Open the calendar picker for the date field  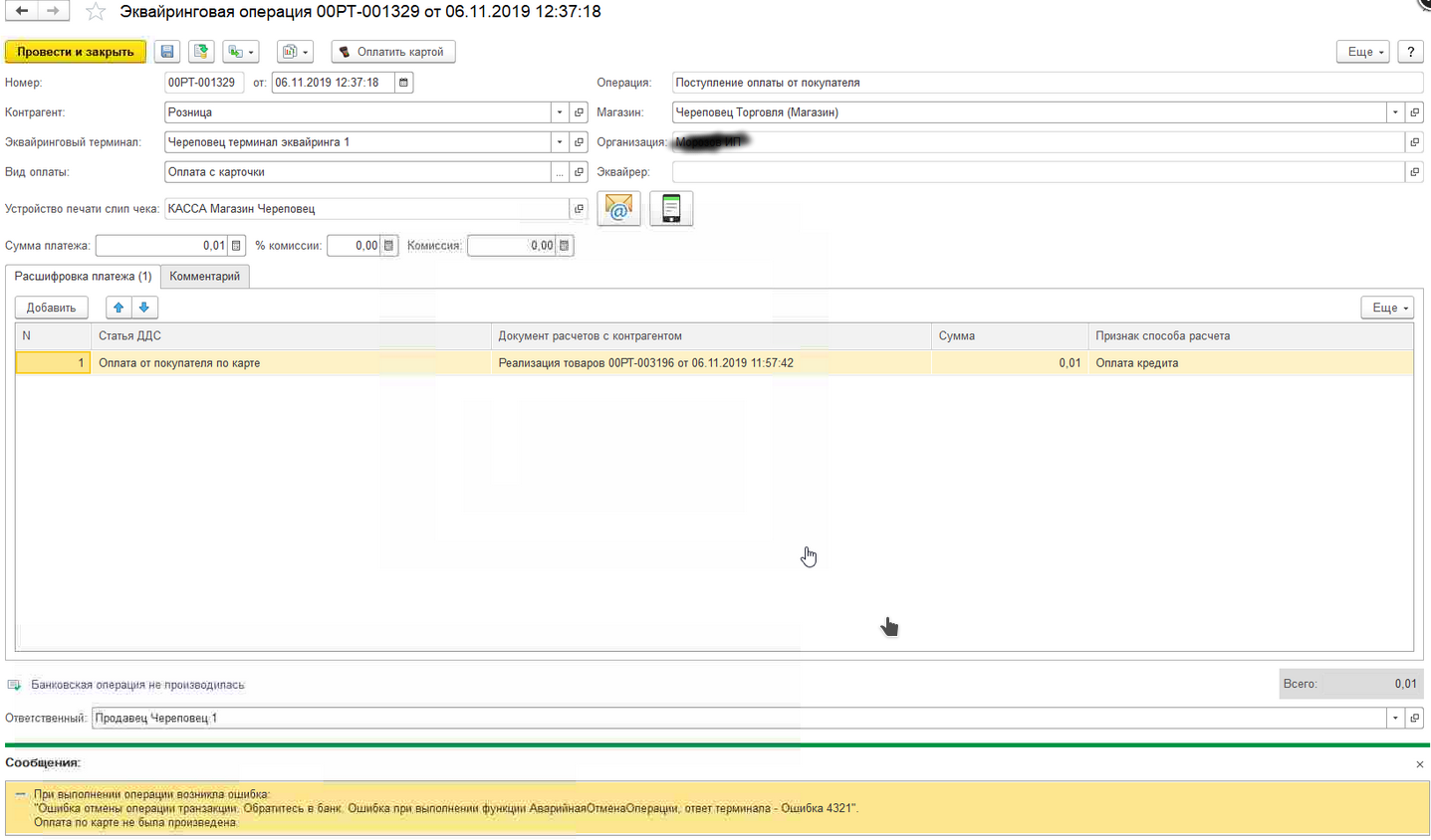tap(403, 83)
